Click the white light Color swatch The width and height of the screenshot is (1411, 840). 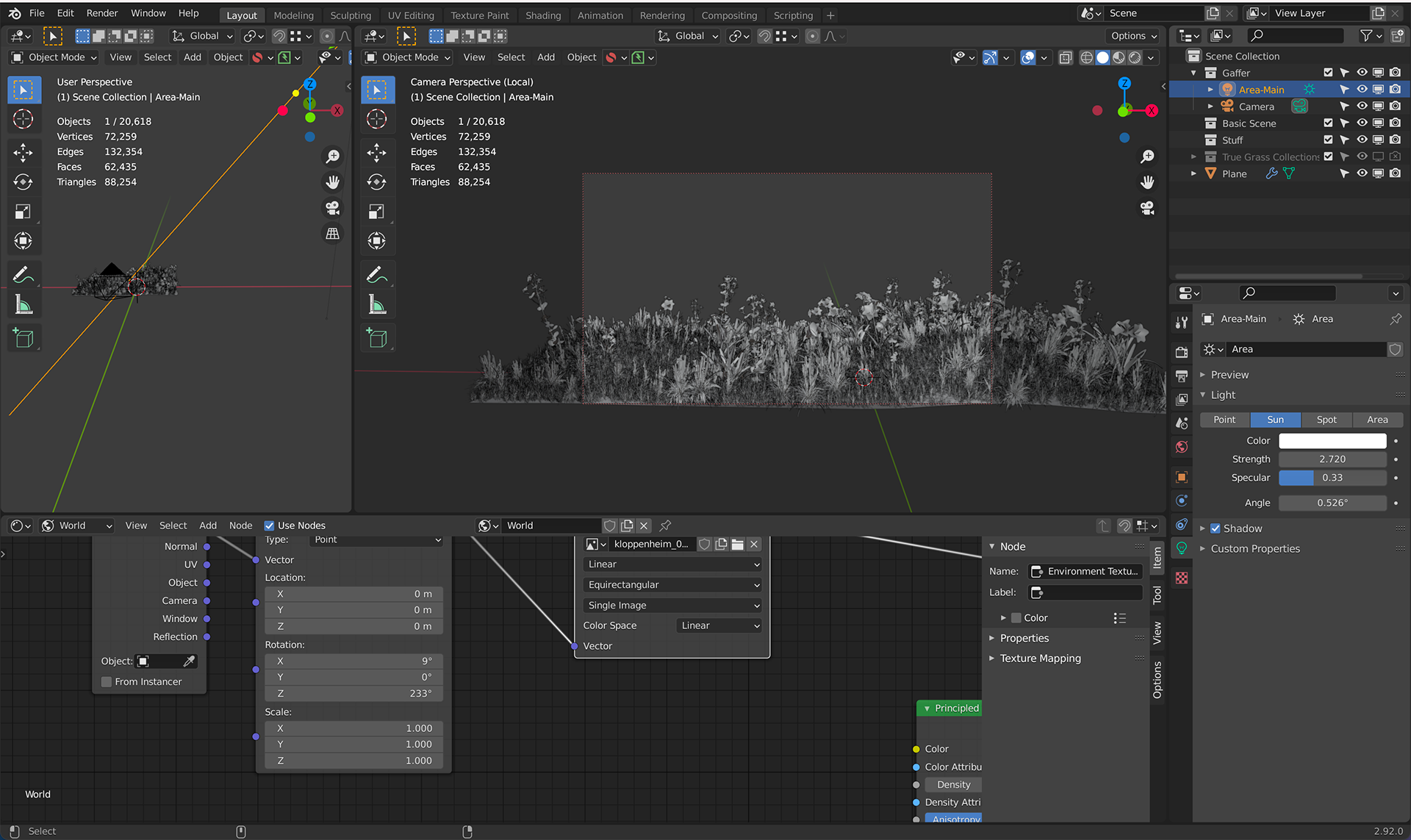click(x=1332, y=441)
